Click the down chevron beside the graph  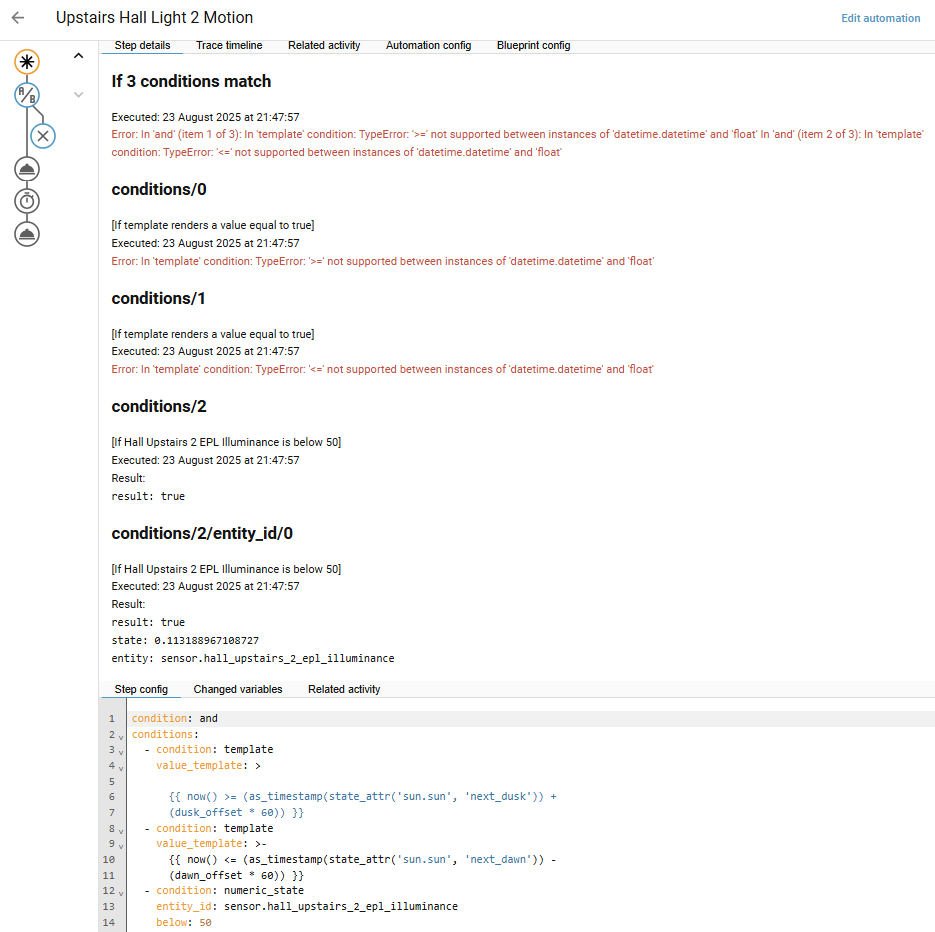tap(79, 94)
